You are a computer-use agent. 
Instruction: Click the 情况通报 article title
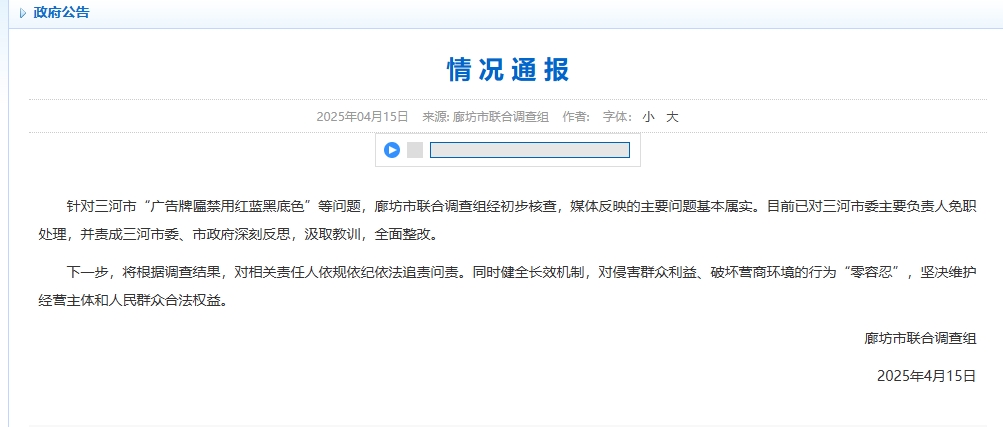[x=507, y=69]
